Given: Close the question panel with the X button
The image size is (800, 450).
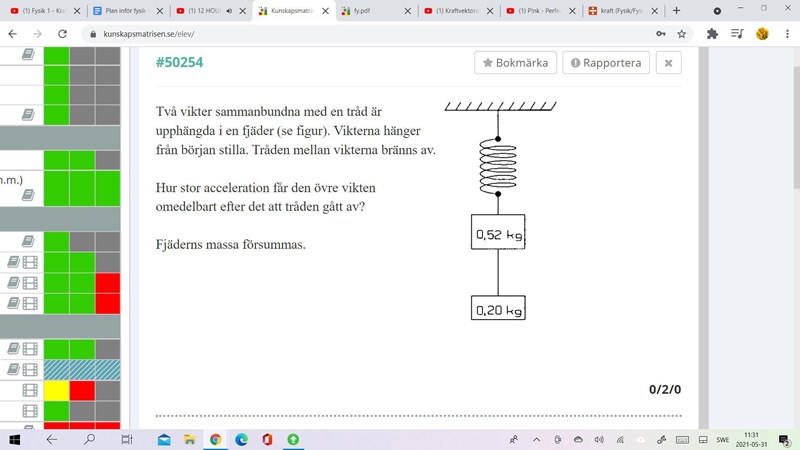Looking at the screenshot, I should 668,62.
